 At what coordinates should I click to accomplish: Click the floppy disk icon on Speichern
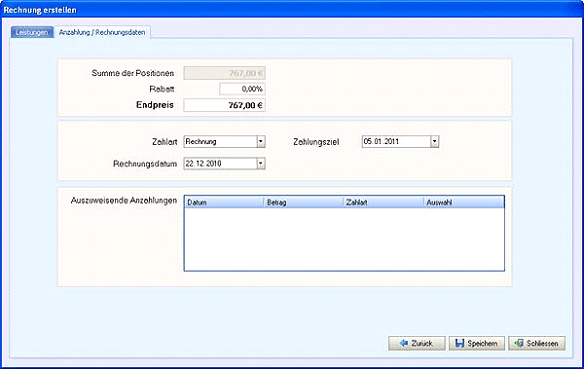460,343
